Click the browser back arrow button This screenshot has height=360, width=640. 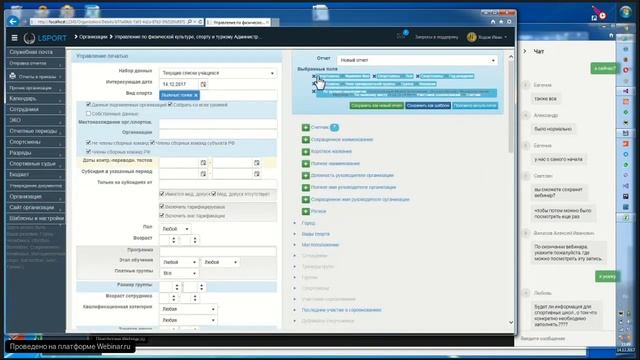(x=13, y=21)
